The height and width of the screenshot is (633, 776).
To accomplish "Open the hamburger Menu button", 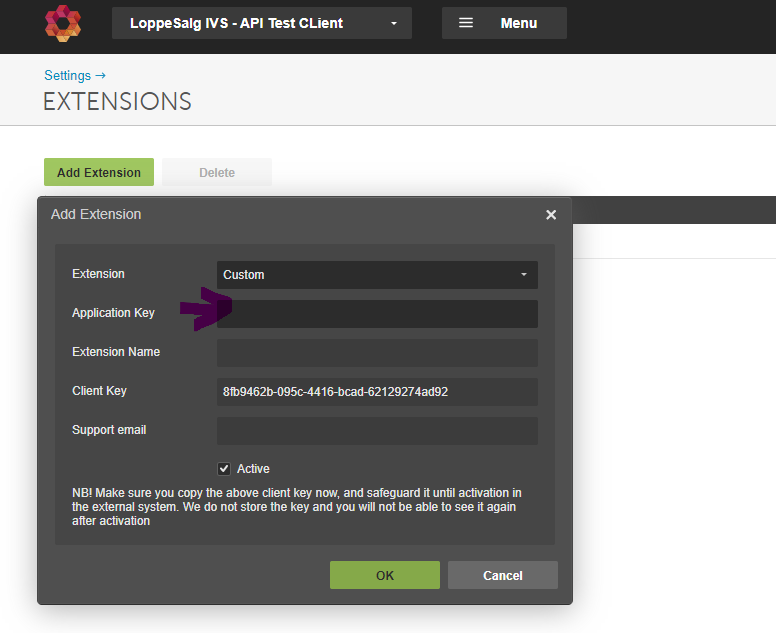I will 504,23.
